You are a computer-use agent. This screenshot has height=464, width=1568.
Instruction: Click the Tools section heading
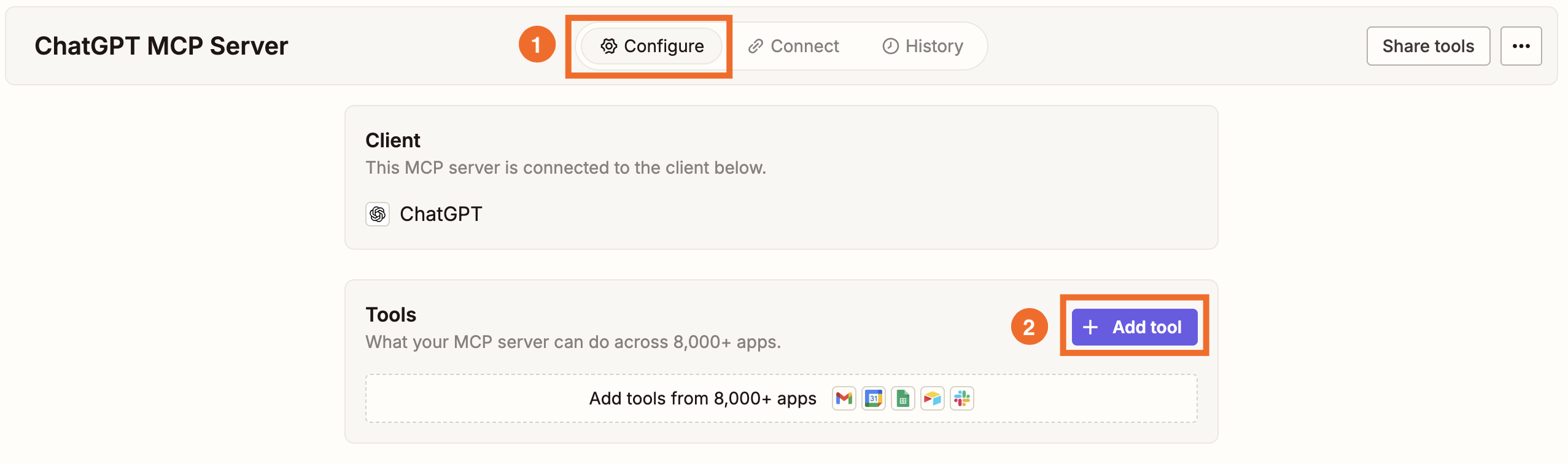[x=391, y=315]
